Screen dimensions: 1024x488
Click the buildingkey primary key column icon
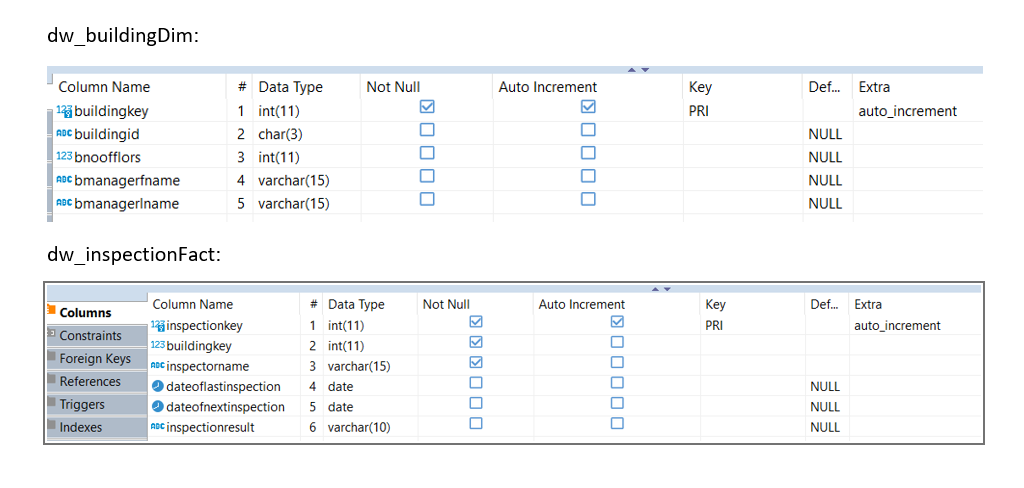pyautogui.click(x=64, y=111)
